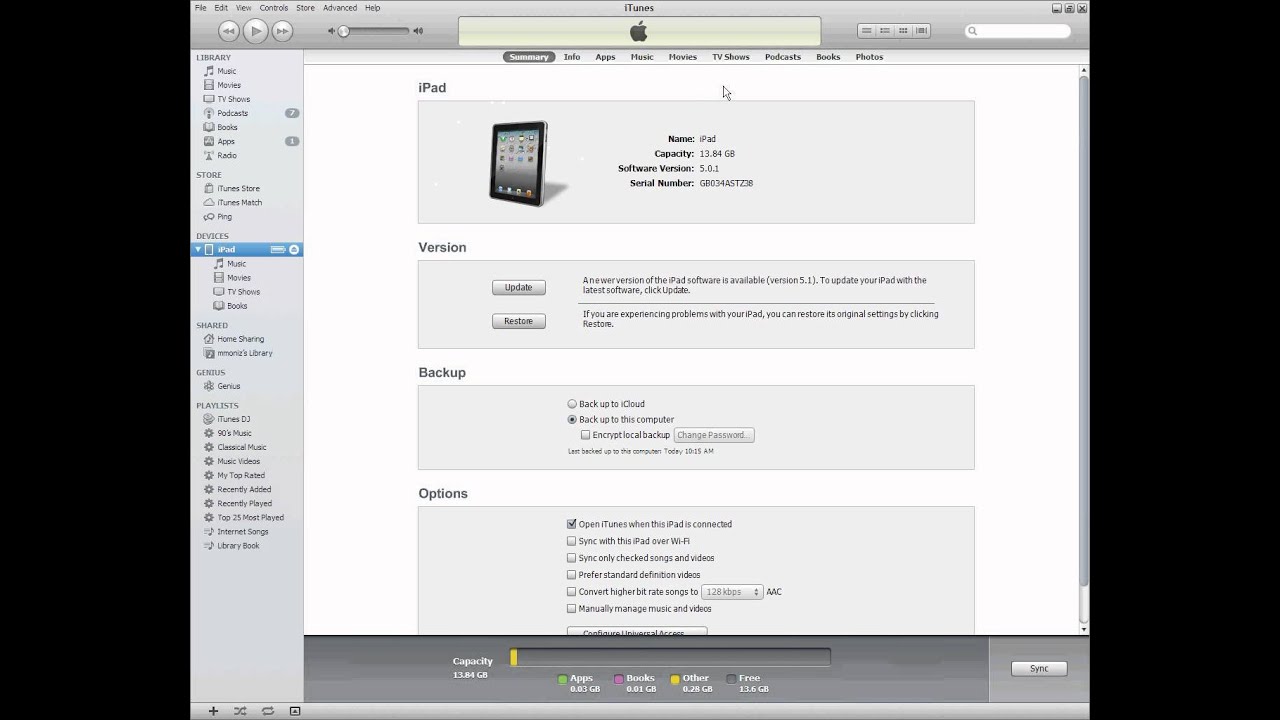Click the add playlist plus icon
The image size is (1280, 720).
pyautogui.click(x=213, y=711)
